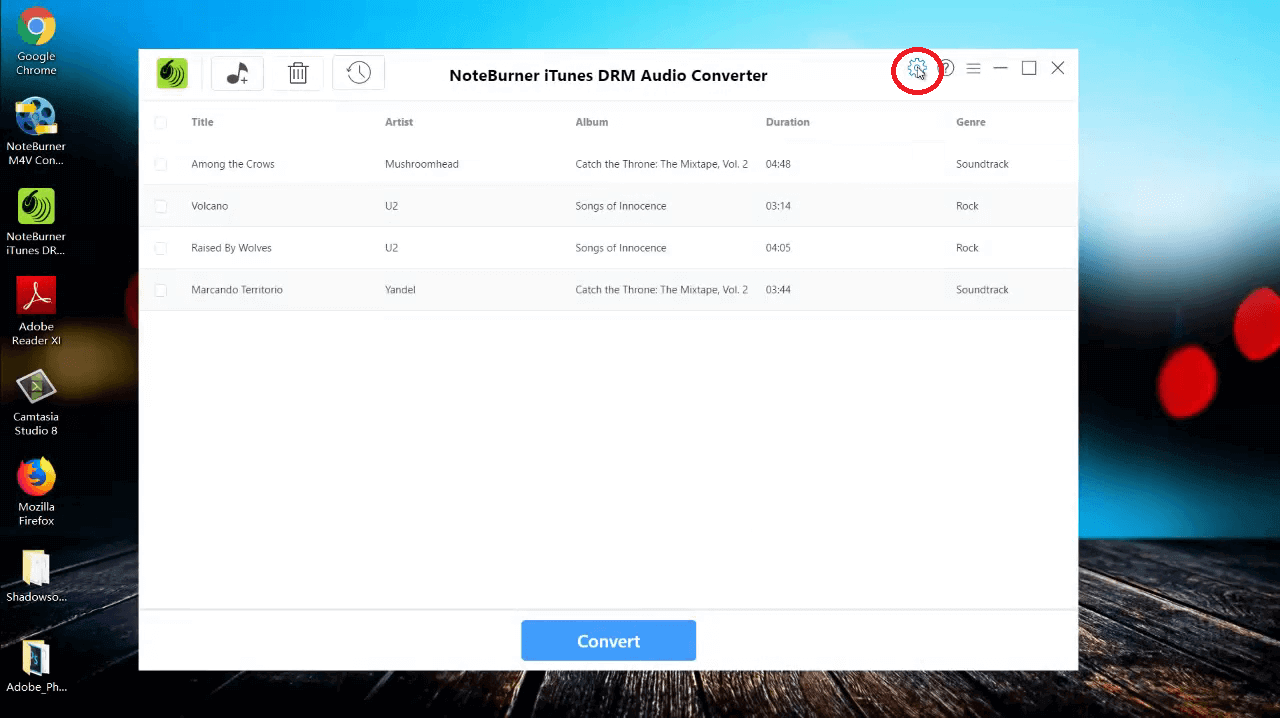Click Soundtrack genre for Among the Crows
The height and width of the screenshot is (718, 1280).
coord(982,164)
